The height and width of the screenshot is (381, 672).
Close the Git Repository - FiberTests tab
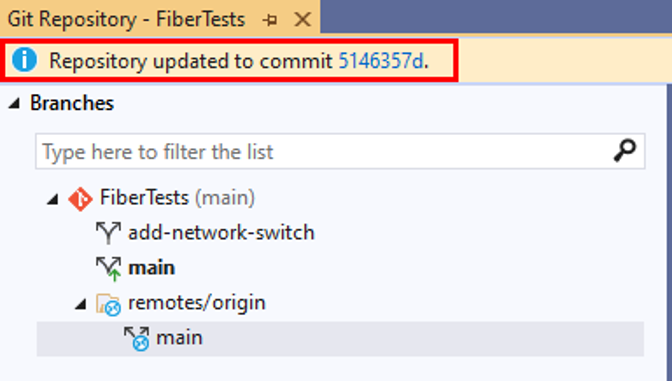(x=303, y=20)
